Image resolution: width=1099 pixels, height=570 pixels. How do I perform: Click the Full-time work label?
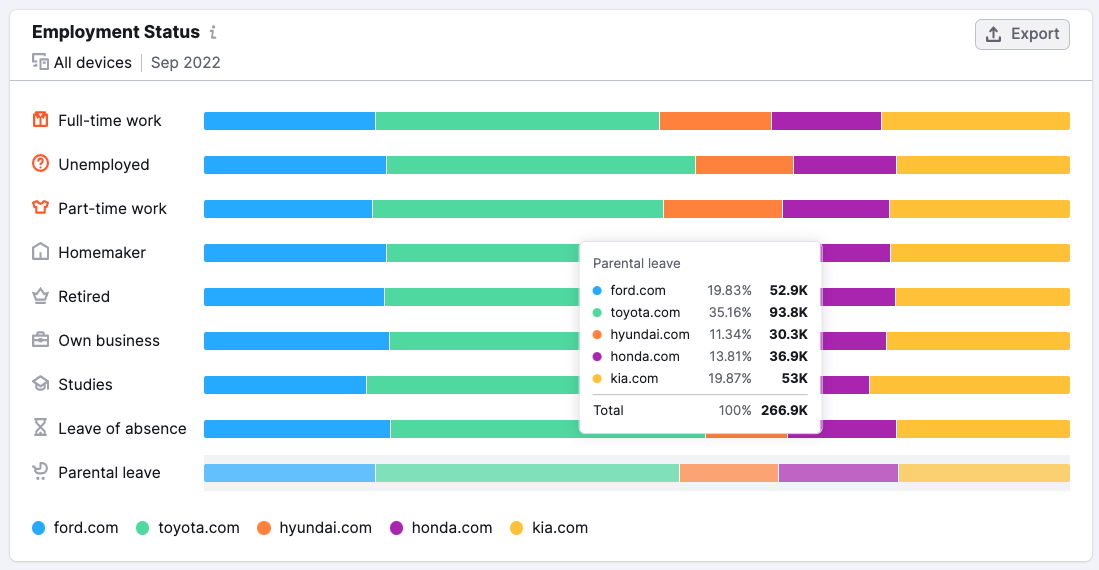(x=109, y=121)
